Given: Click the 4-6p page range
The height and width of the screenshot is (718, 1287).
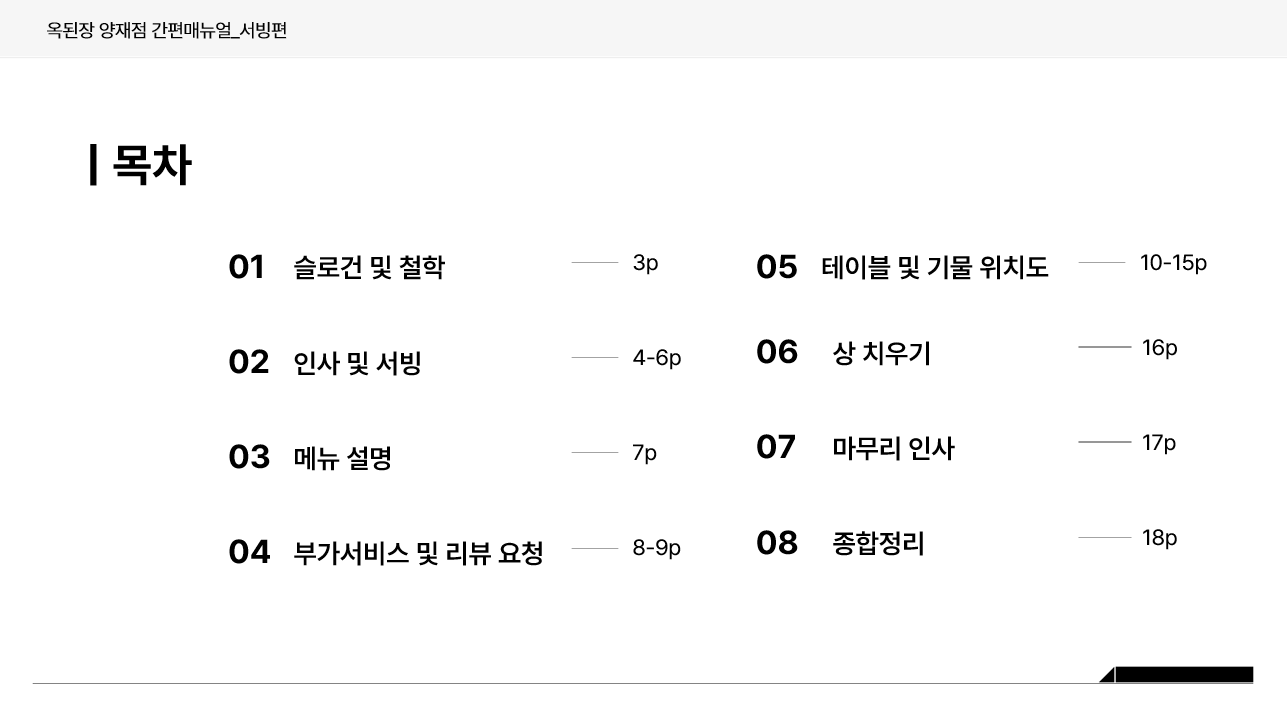Looking at the screenshot, I should click(656, 358).
